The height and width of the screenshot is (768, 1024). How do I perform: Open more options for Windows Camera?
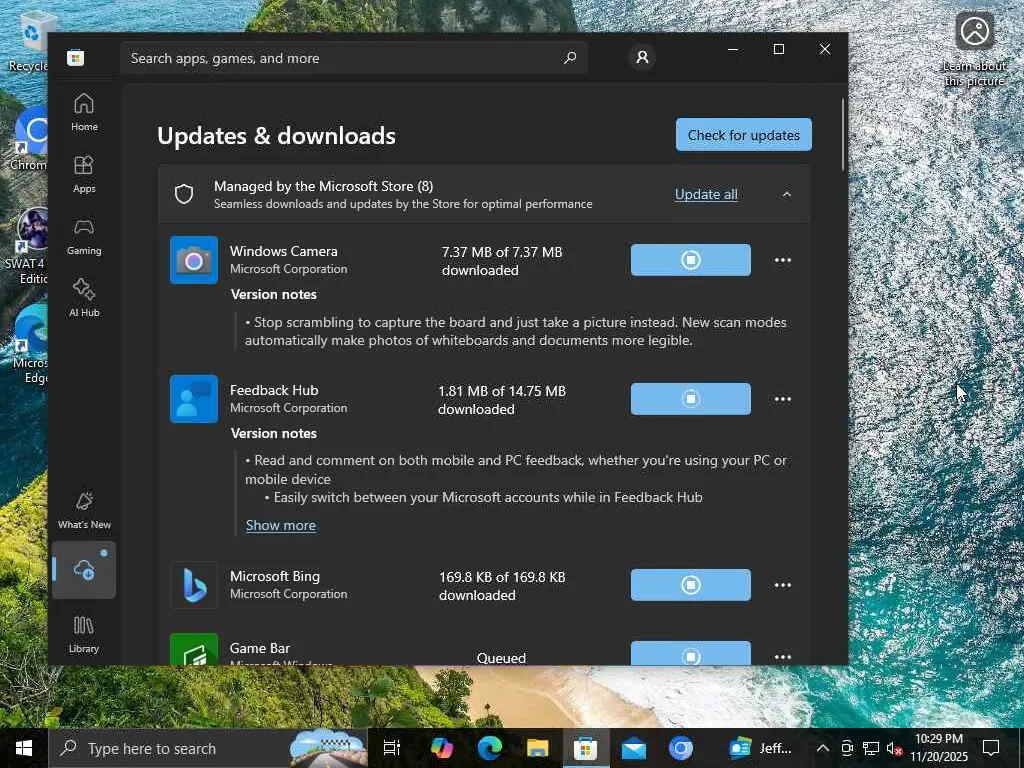pos(782,260)
